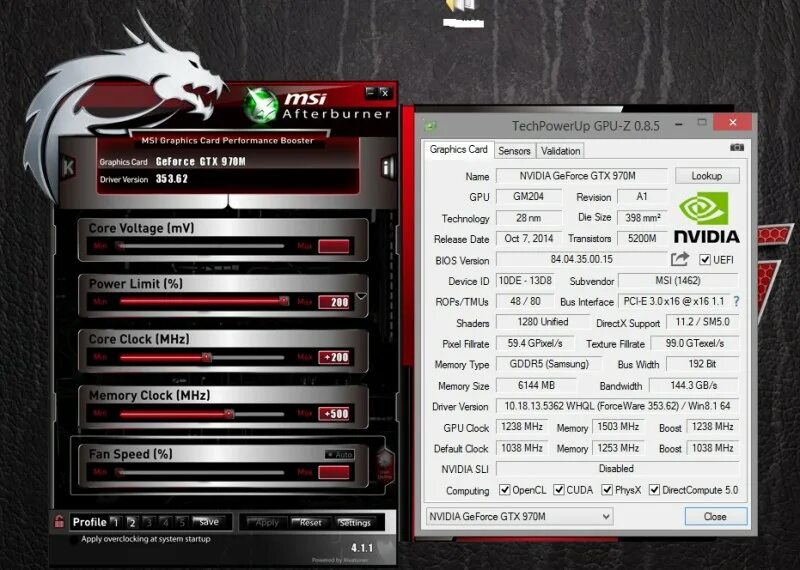Toggle the DirectCompute 5.0 checkbox
Screen dimensions: 800x570
[654, 490]
